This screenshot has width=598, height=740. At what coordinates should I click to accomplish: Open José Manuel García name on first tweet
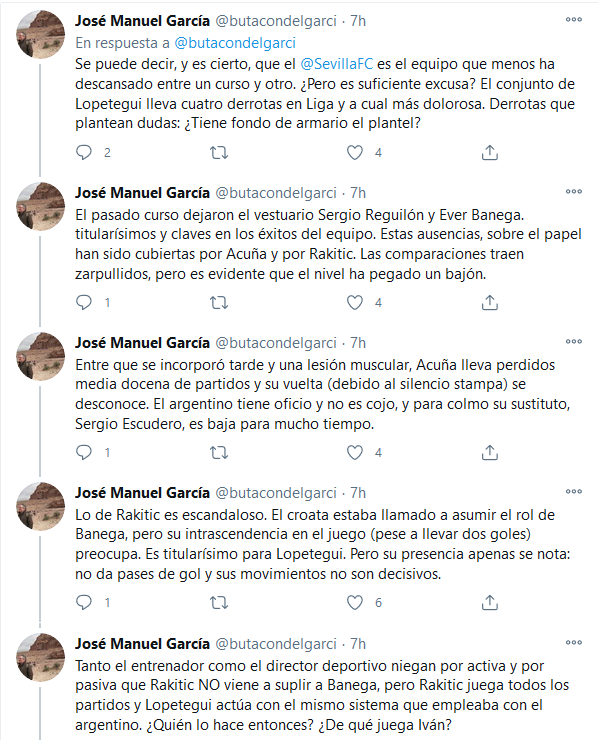click(142, 21)
